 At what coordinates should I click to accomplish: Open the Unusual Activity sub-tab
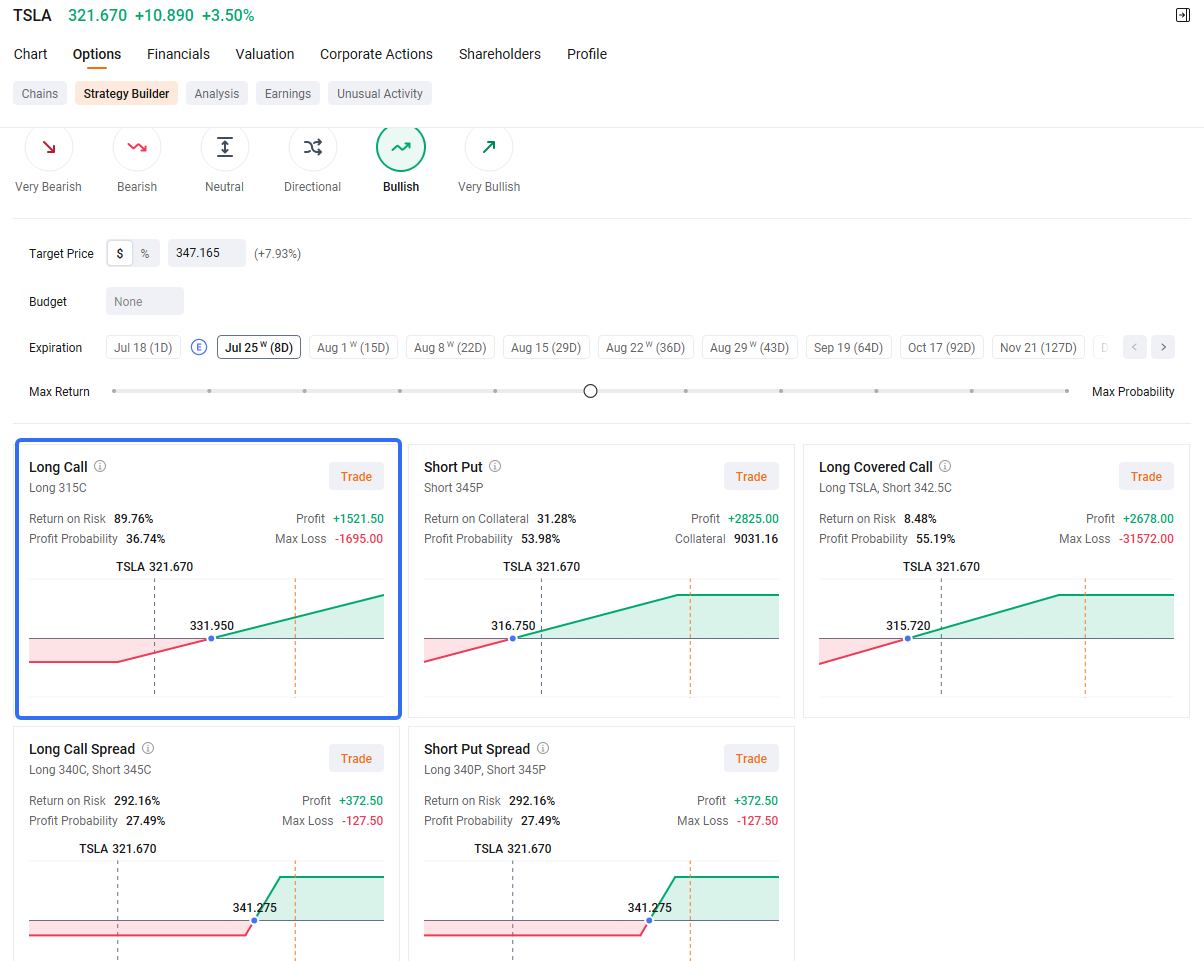[380, 94]
